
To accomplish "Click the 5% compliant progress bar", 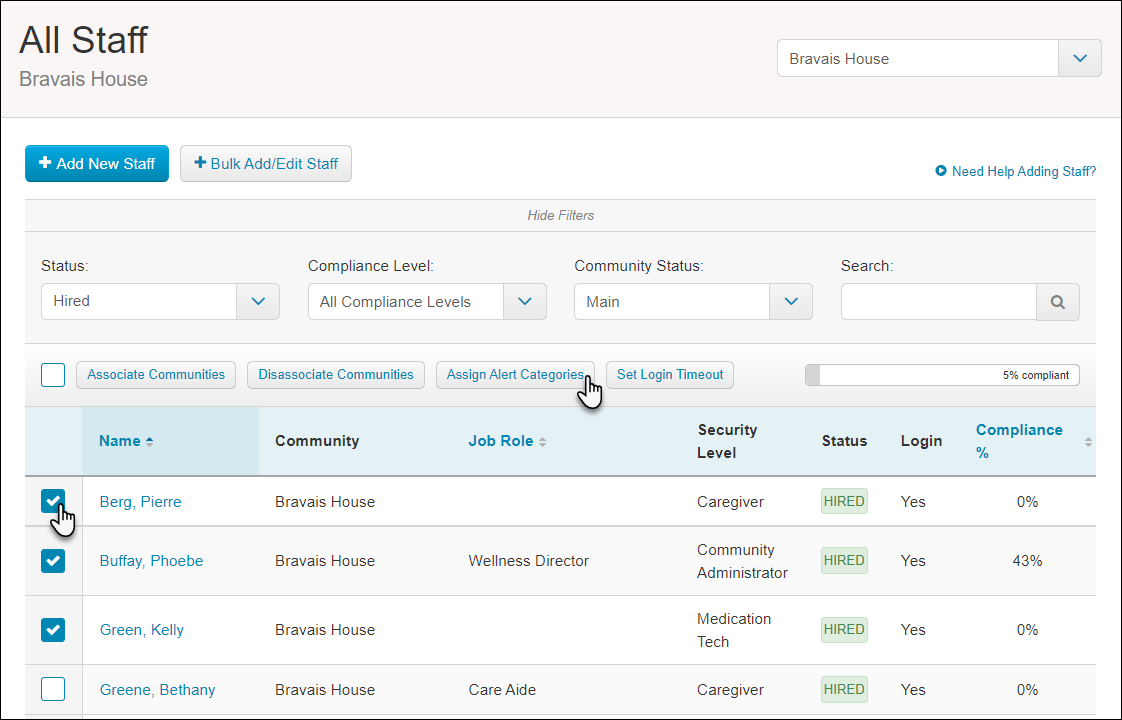I will (x=942, y=375).
